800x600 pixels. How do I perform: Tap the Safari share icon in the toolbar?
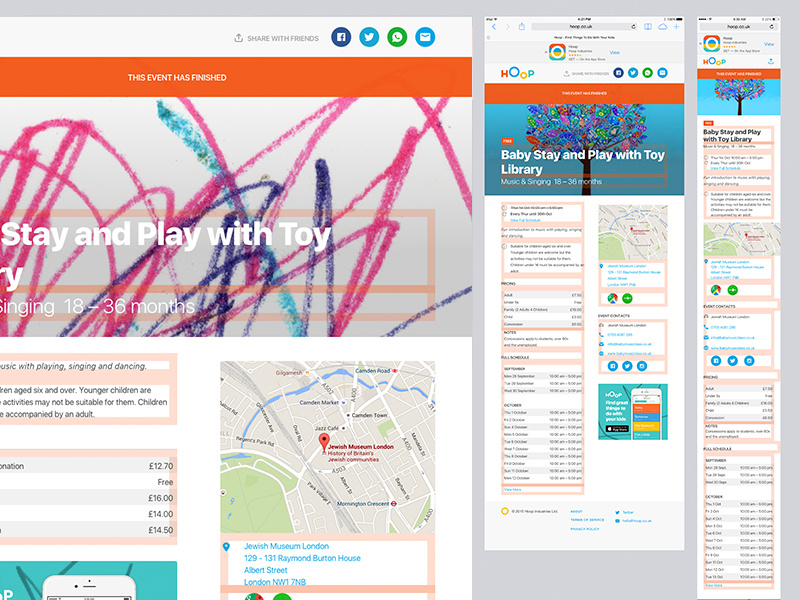pos(522,26)
